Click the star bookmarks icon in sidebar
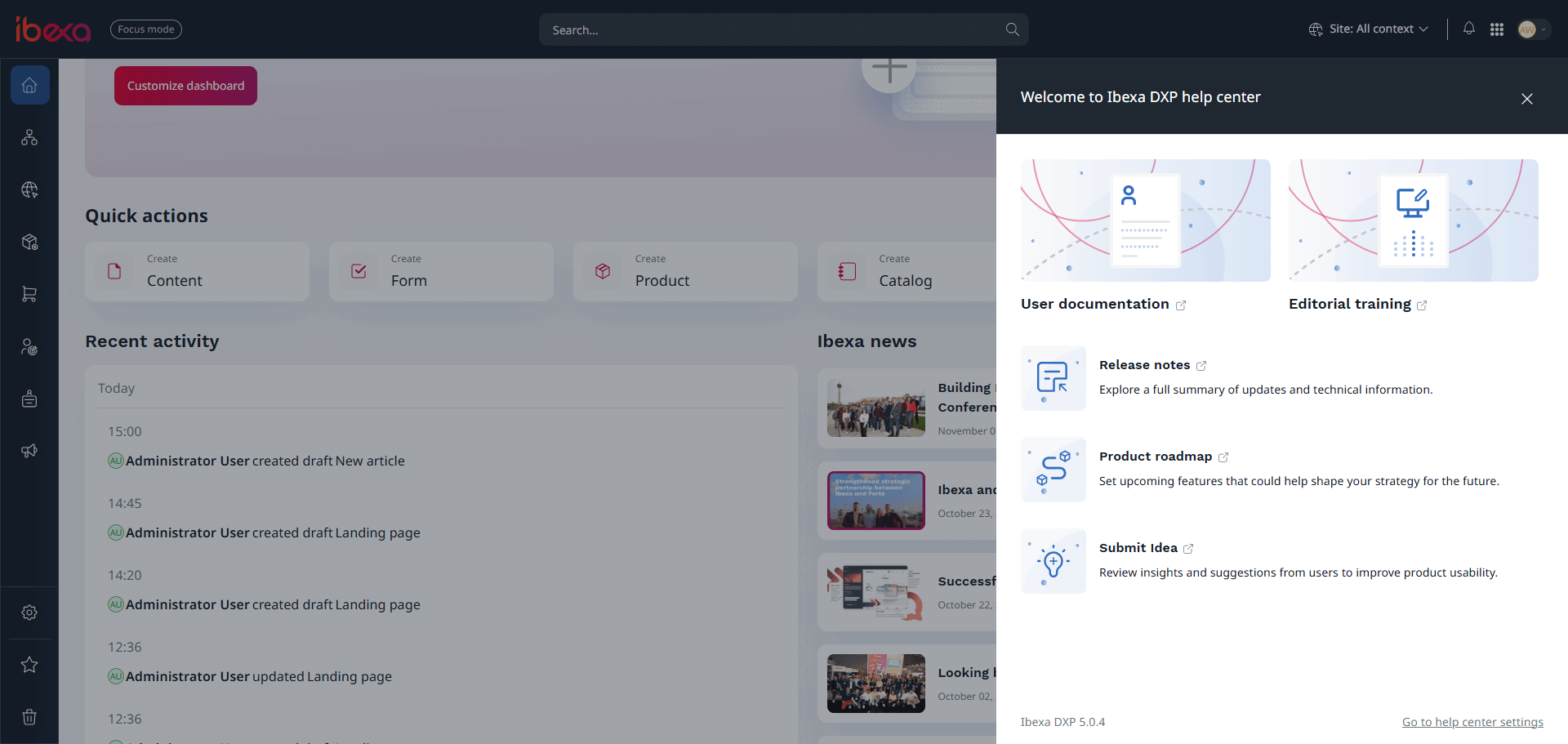This screenshot has width=1568, height=744. click(29, 665)
